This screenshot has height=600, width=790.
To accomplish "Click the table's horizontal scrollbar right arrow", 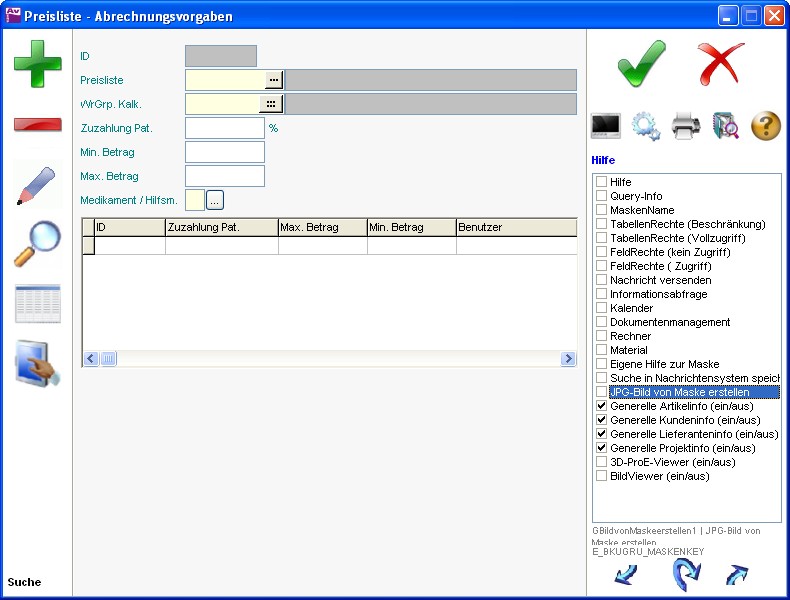I will (568, 359).
